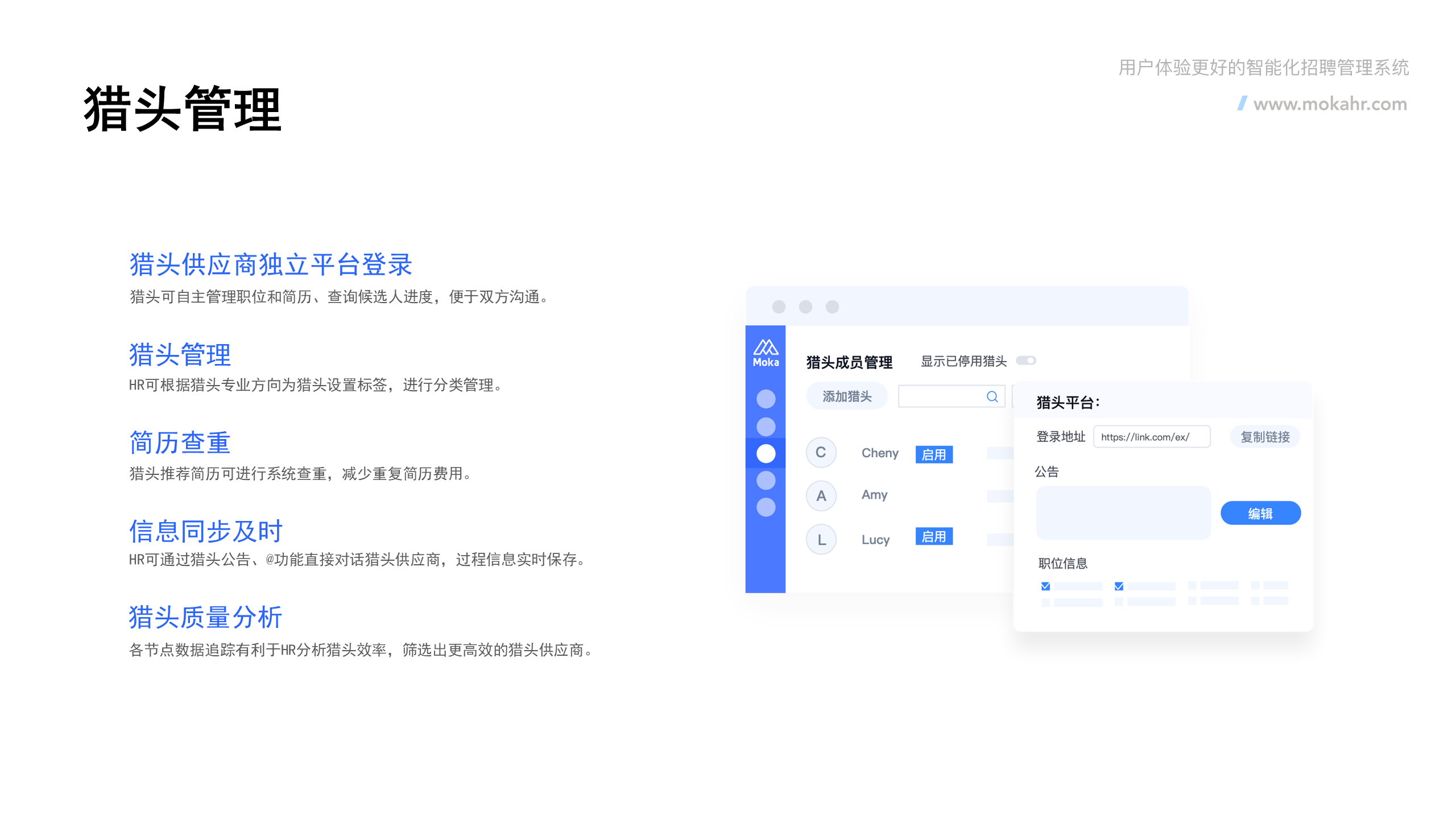The height and width of the screenshot is (819, 1456).
Task: Click the login address URL field
Action: pos(1152,437)
